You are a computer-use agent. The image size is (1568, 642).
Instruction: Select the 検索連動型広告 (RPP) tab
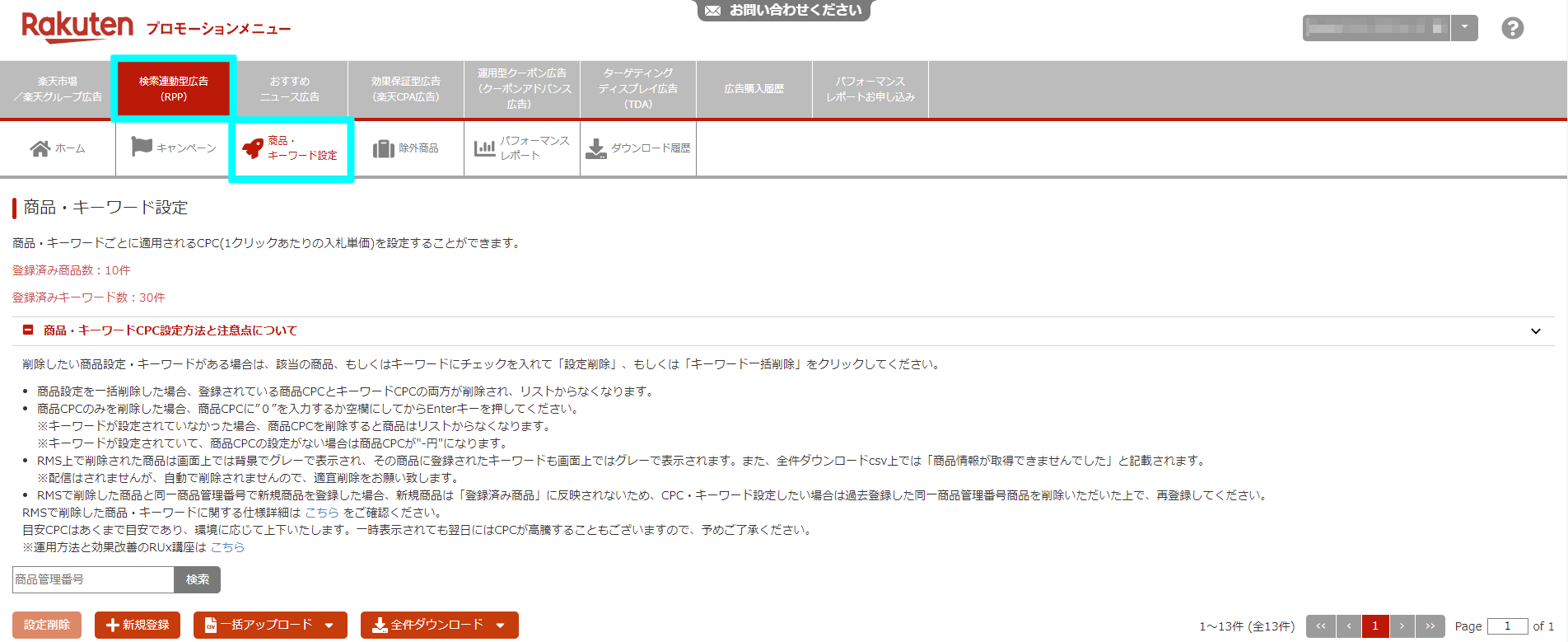(x=174, y=89)
